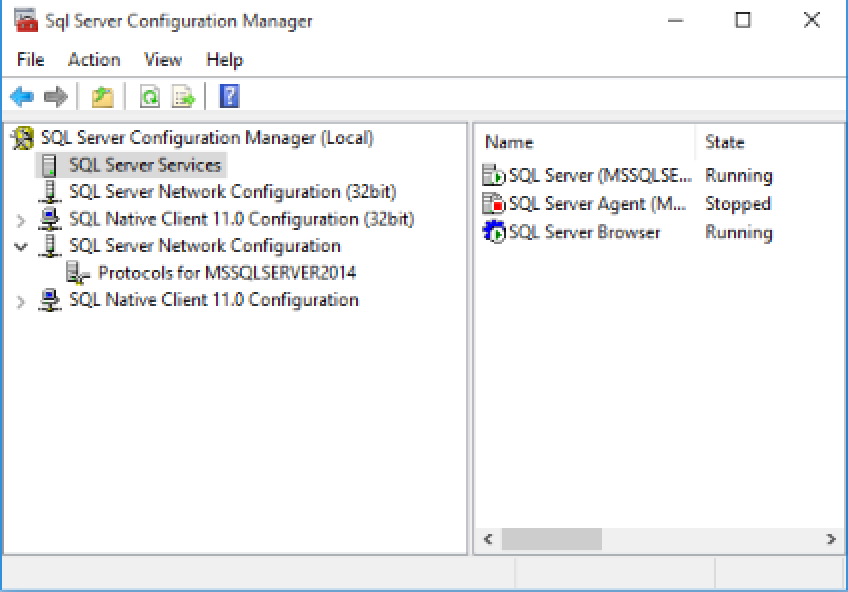Viewport: 848px width, 592px height.
Task: Maximize the Sql Server Configuration Manager window
Action: 743,21
